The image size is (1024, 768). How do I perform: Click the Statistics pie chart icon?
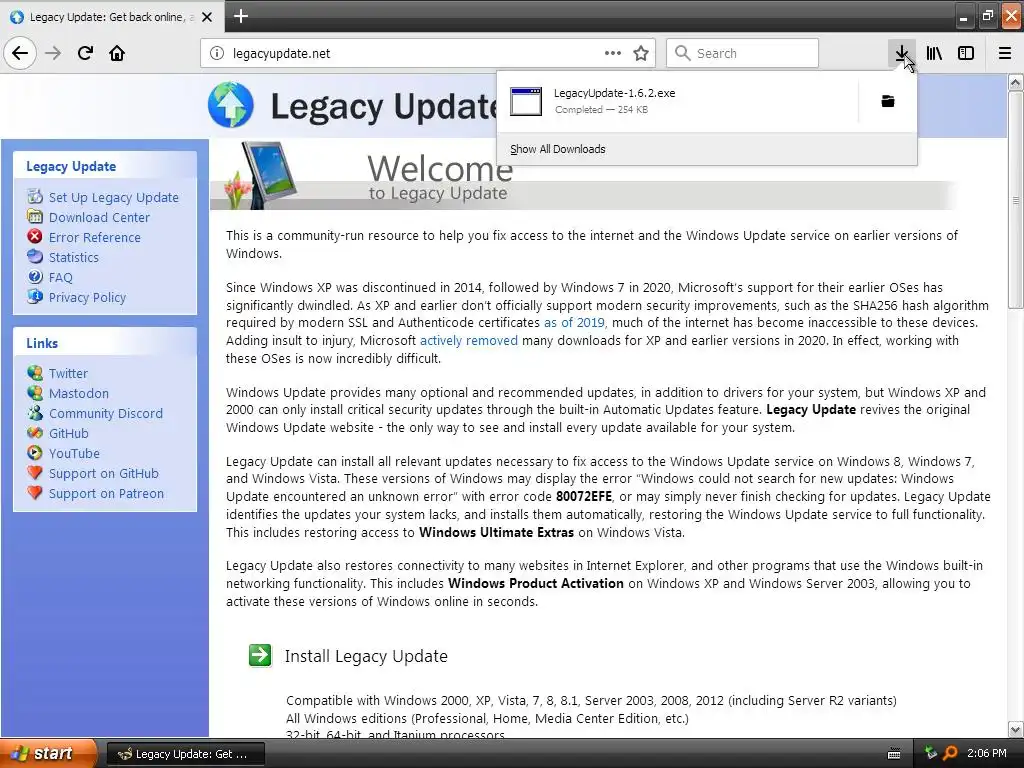point(35,256)
